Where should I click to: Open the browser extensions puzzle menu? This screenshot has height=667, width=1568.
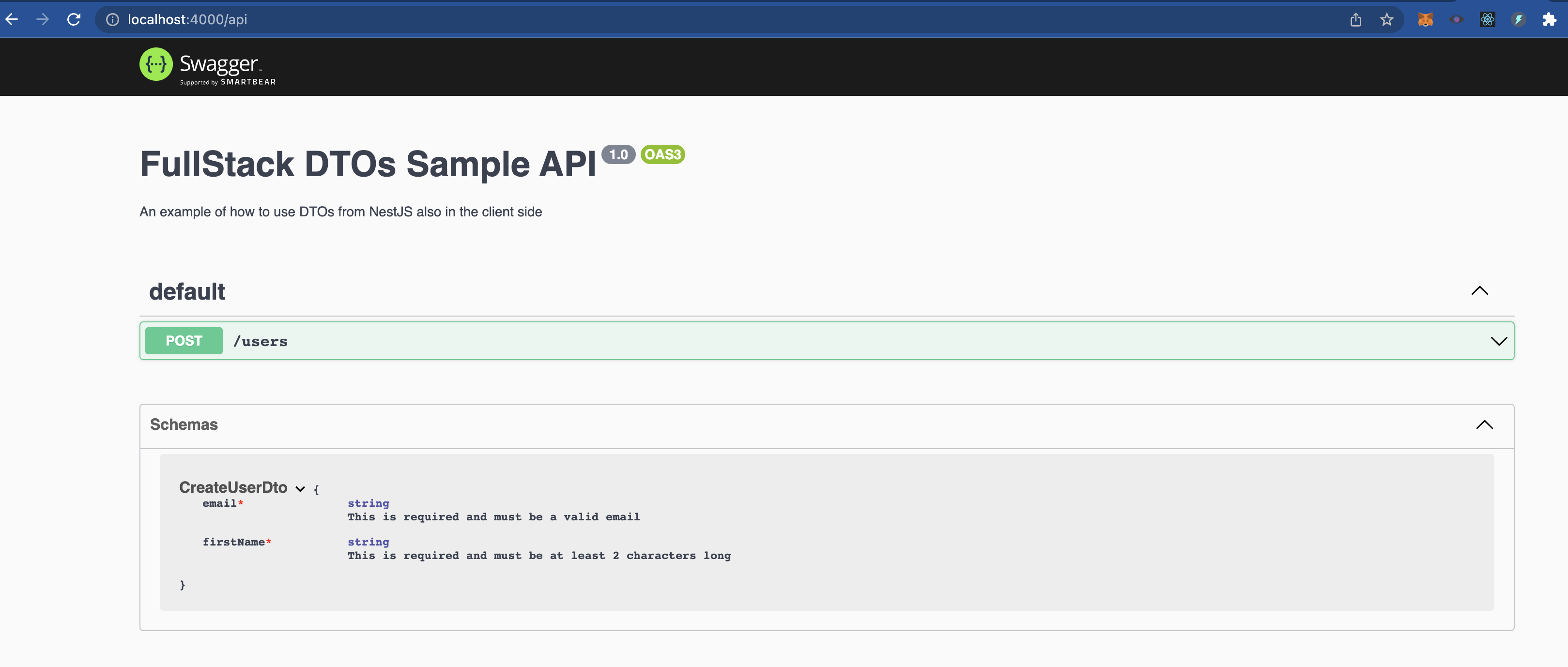1549,19
